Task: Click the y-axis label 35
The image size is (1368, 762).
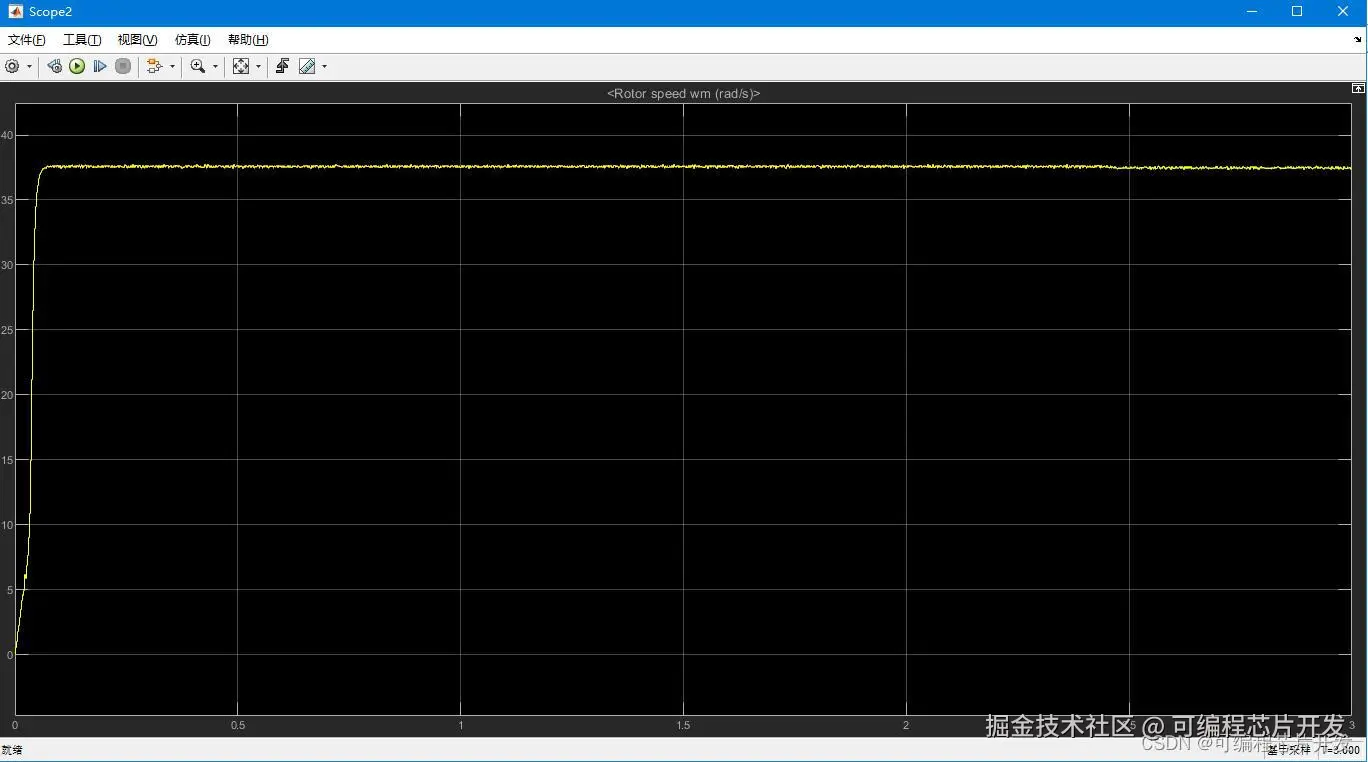Action: pos(7,200)
